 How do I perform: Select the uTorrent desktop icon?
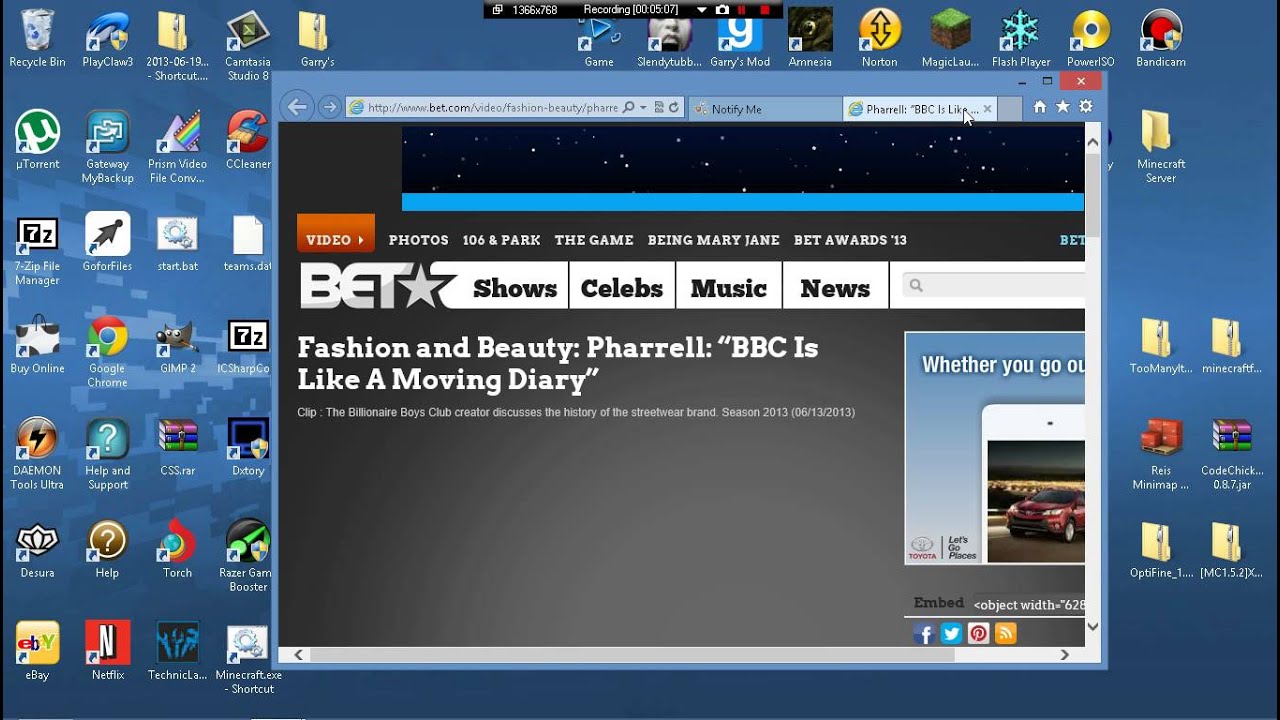[x=37, y=140]
